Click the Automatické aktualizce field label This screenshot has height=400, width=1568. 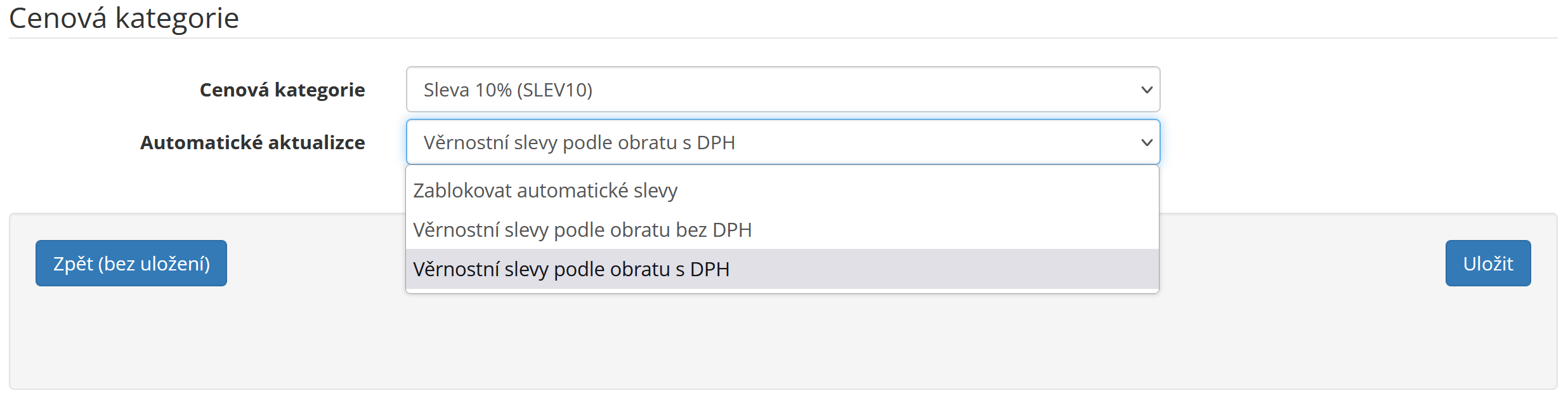tap(252, 142)
